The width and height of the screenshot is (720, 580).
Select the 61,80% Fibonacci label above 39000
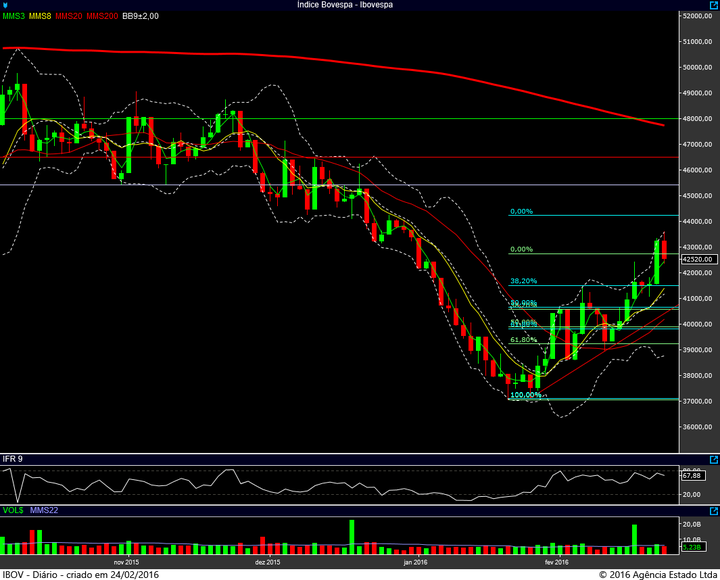click(523, 339)
